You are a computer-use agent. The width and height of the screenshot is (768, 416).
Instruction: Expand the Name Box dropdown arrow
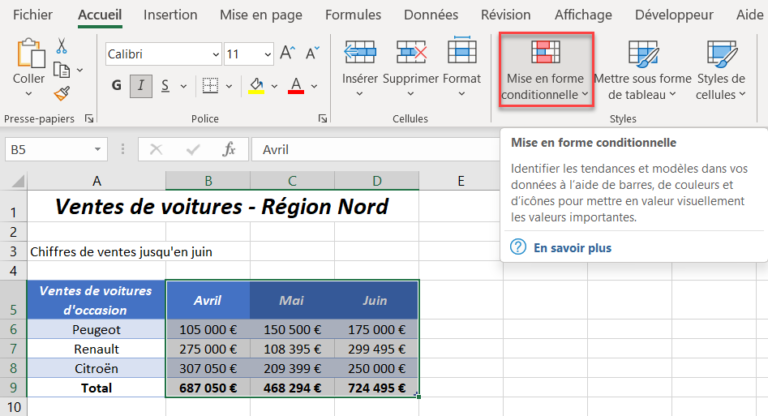[x=98, y=149]
